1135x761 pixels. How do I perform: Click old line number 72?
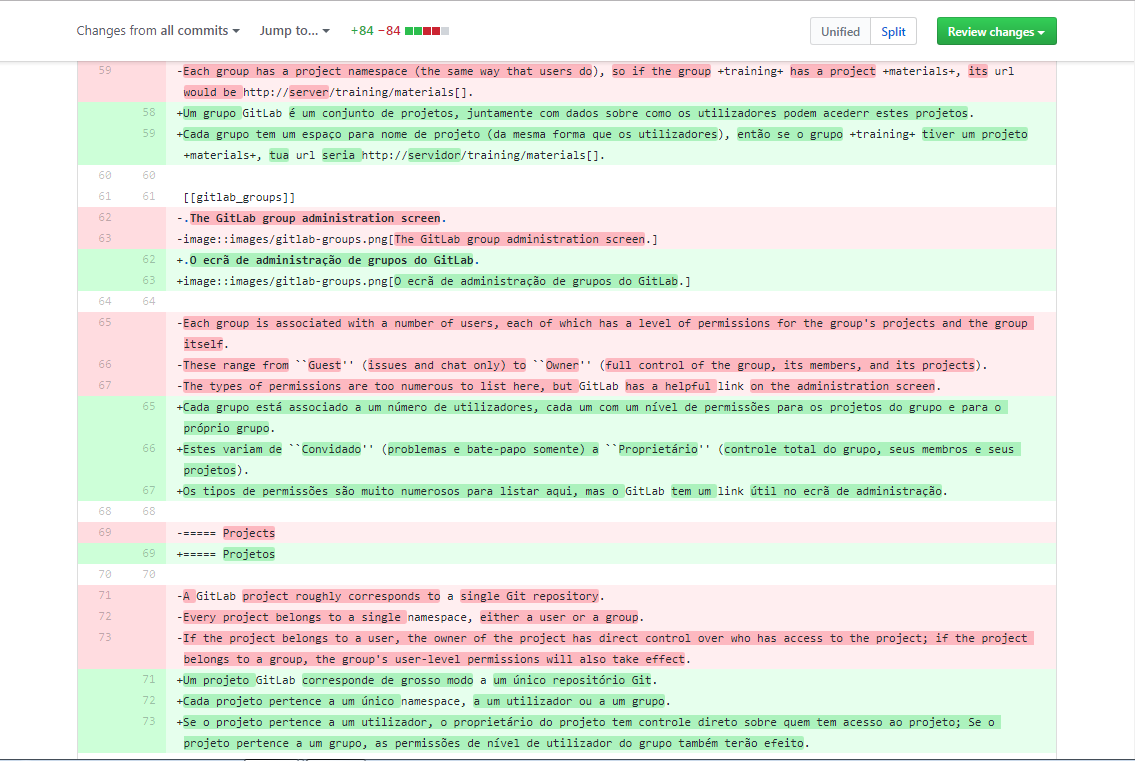[x=105, y=616]
